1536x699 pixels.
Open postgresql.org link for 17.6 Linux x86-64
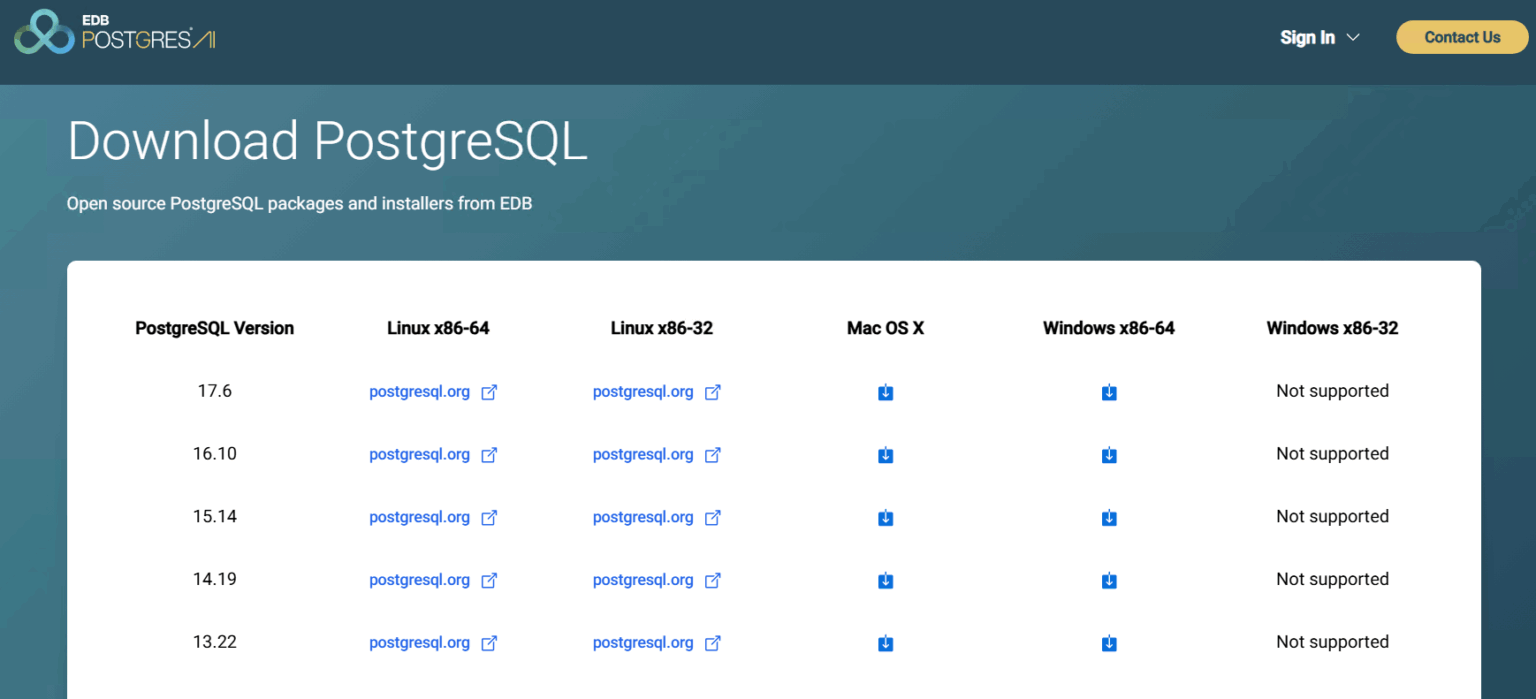pos(420,391)
